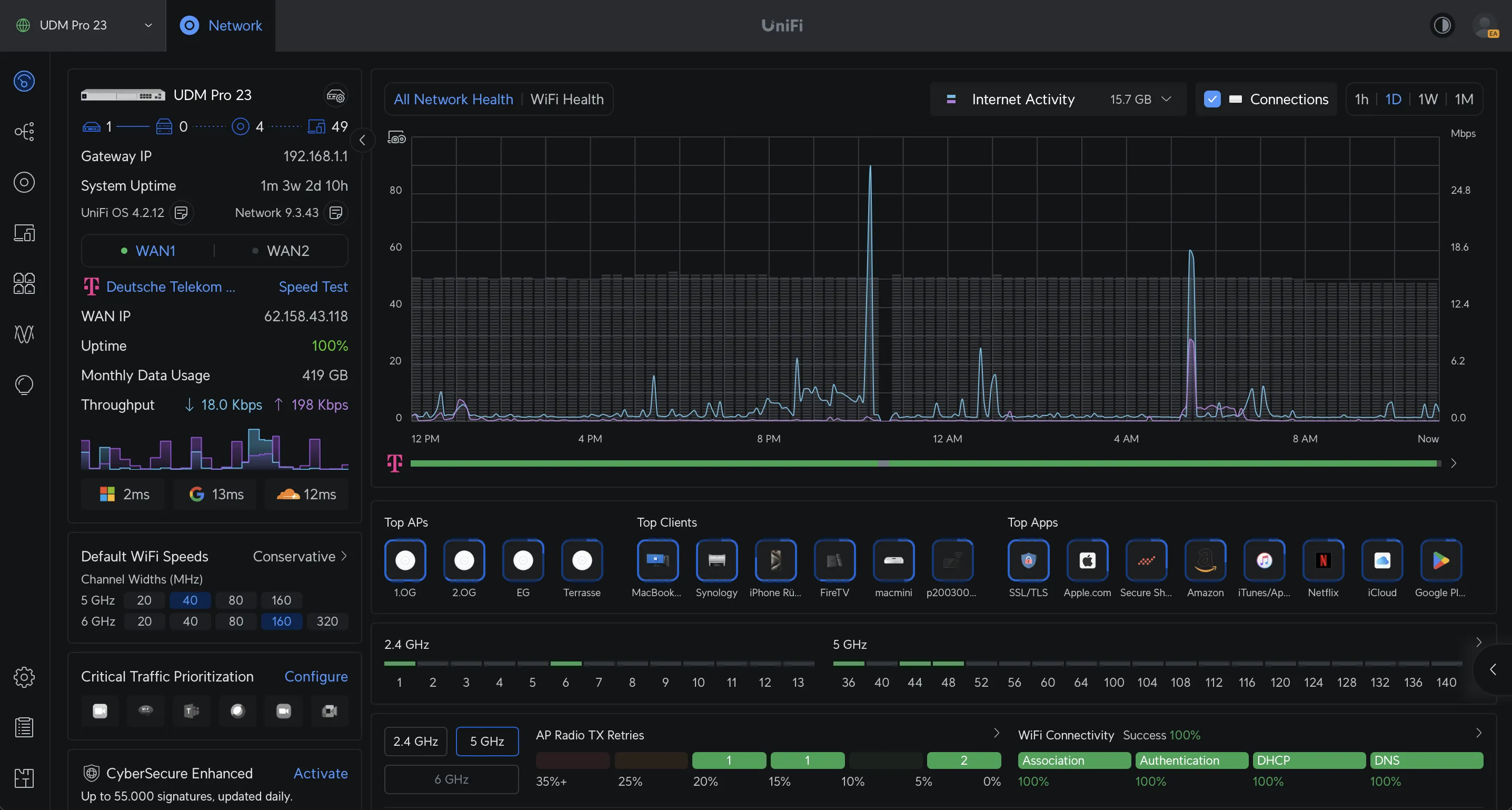Select the 160 MHz width for 5 GHz
The height and width of the screenshot is (810, 1512).
click(x=281, y=600)
